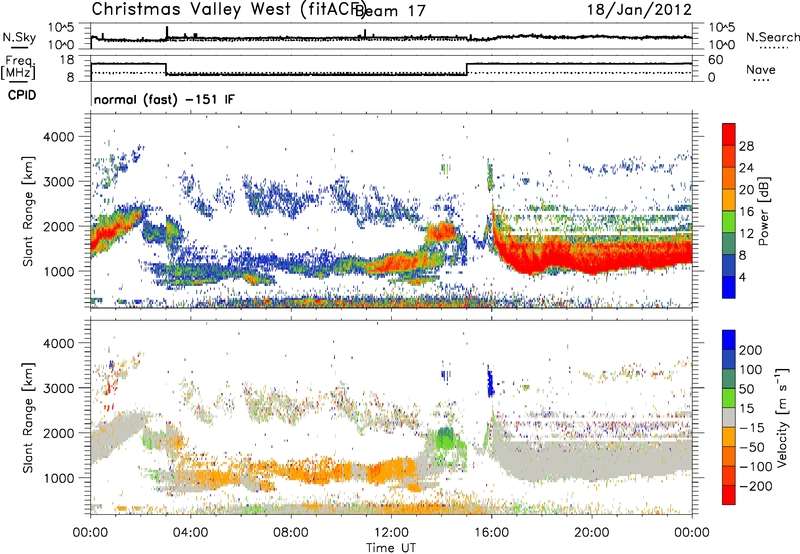Click the 'Power [dB]' color bar label
This screenshot has height=554, width=800.
click(763, 211)
